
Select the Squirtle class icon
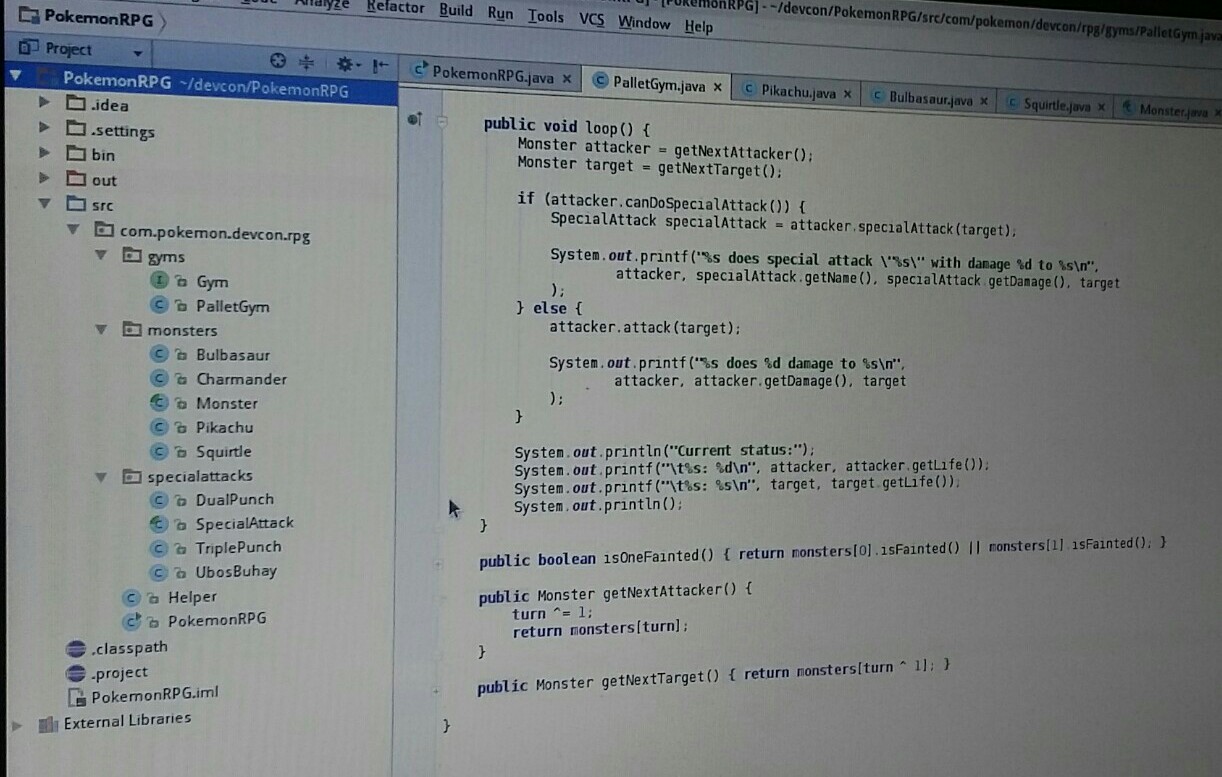pyautogui.click(x=158, y=451)
